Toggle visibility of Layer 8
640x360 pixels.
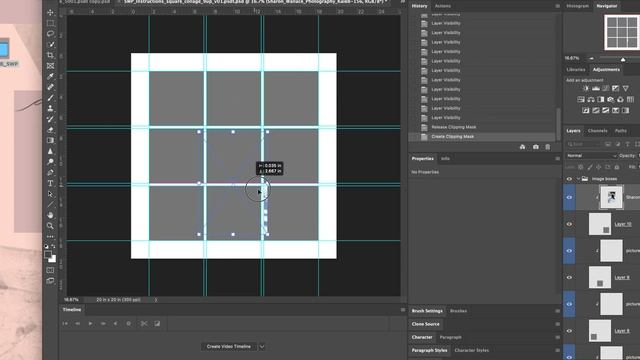tap(569, 331)
